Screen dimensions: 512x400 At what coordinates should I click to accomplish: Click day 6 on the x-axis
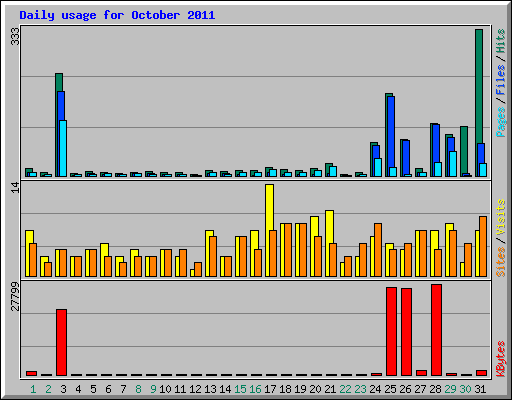108,389
